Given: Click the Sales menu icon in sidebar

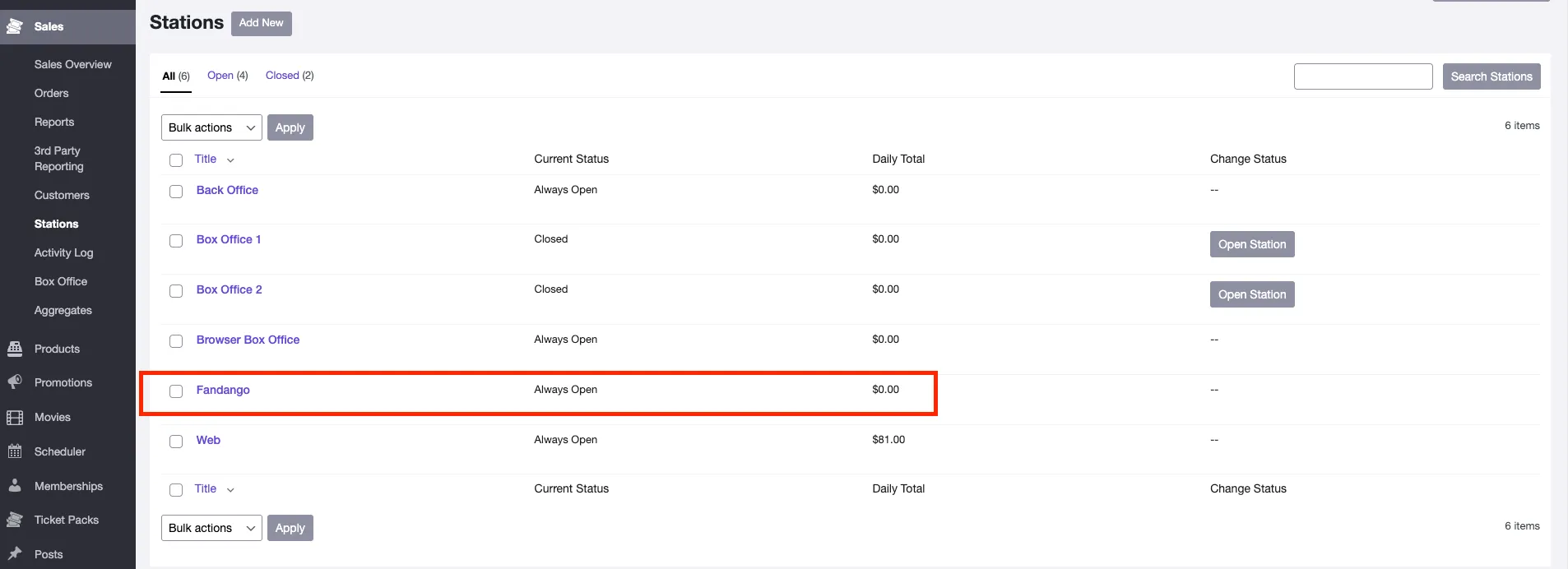Looking at the screenshot, I should (14, 26).
